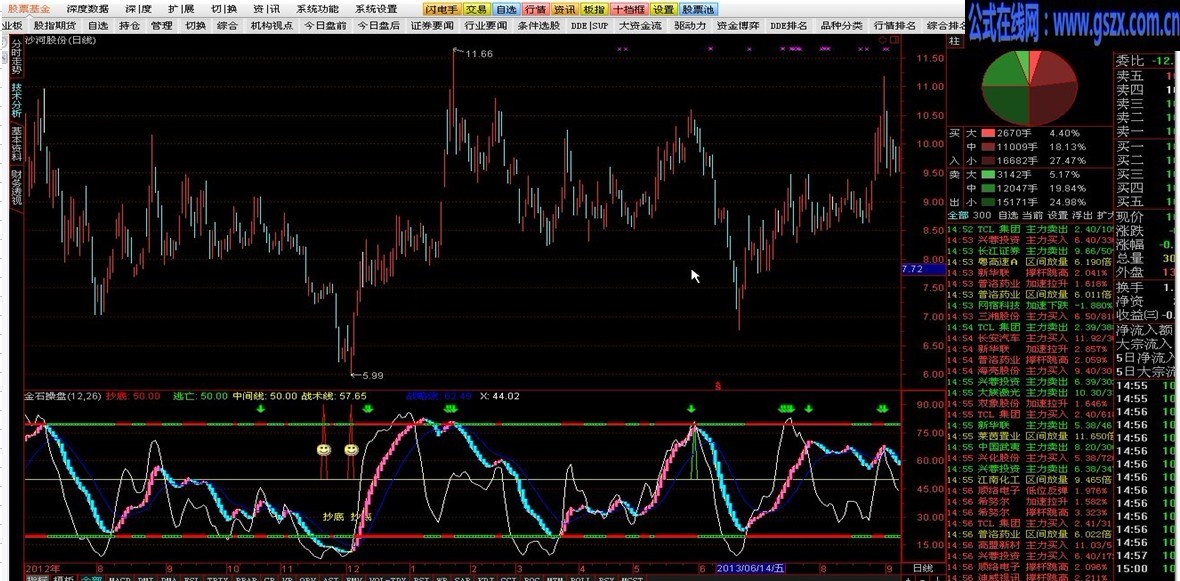Click the 闪电手 quick-trade button

pos(440,10)
